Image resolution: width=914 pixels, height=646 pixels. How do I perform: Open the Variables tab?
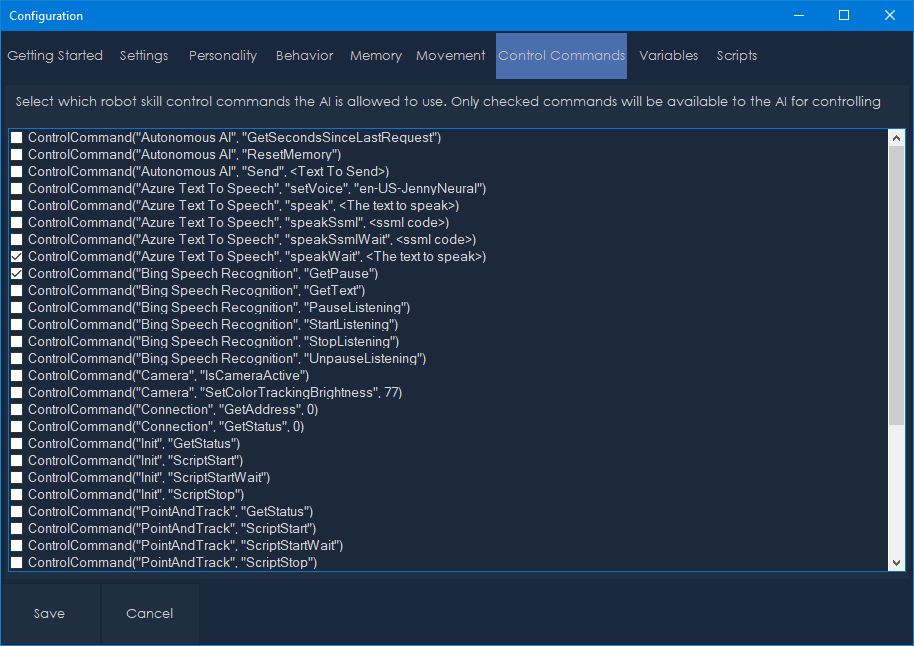669,56
